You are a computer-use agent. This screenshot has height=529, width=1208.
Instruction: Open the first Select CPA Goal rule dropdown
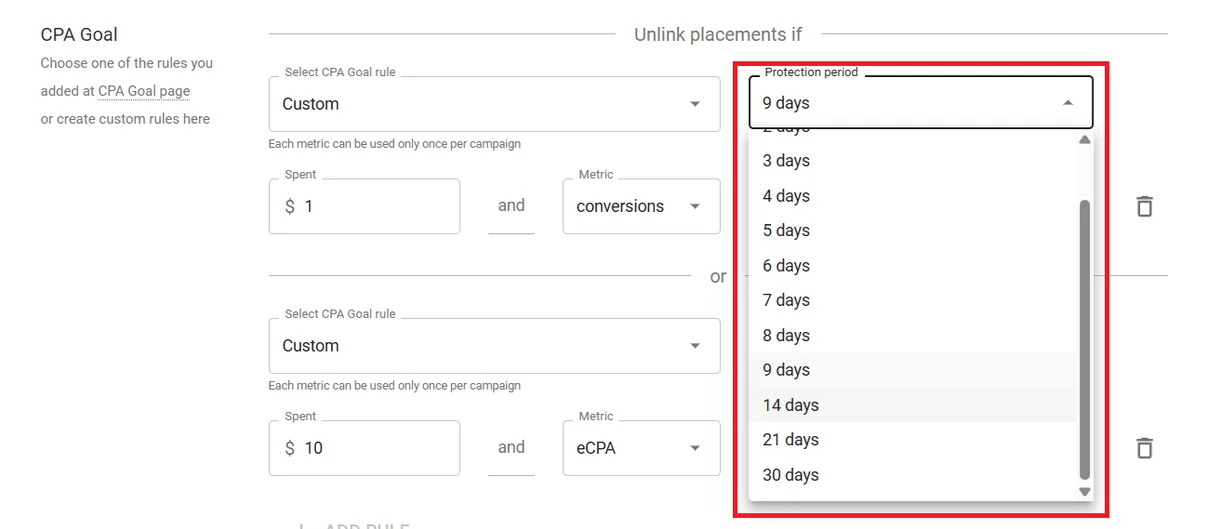click(x=494, y=104)
